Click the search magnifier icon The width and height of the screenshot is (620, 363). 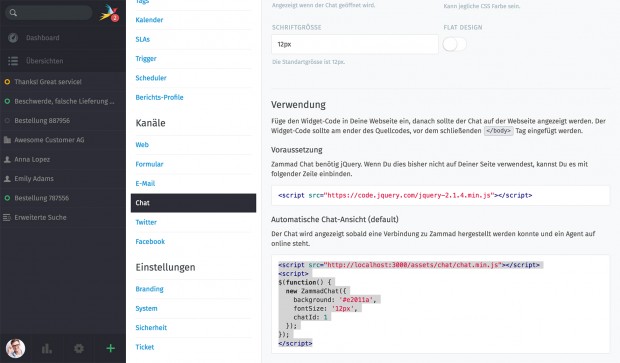13,13
